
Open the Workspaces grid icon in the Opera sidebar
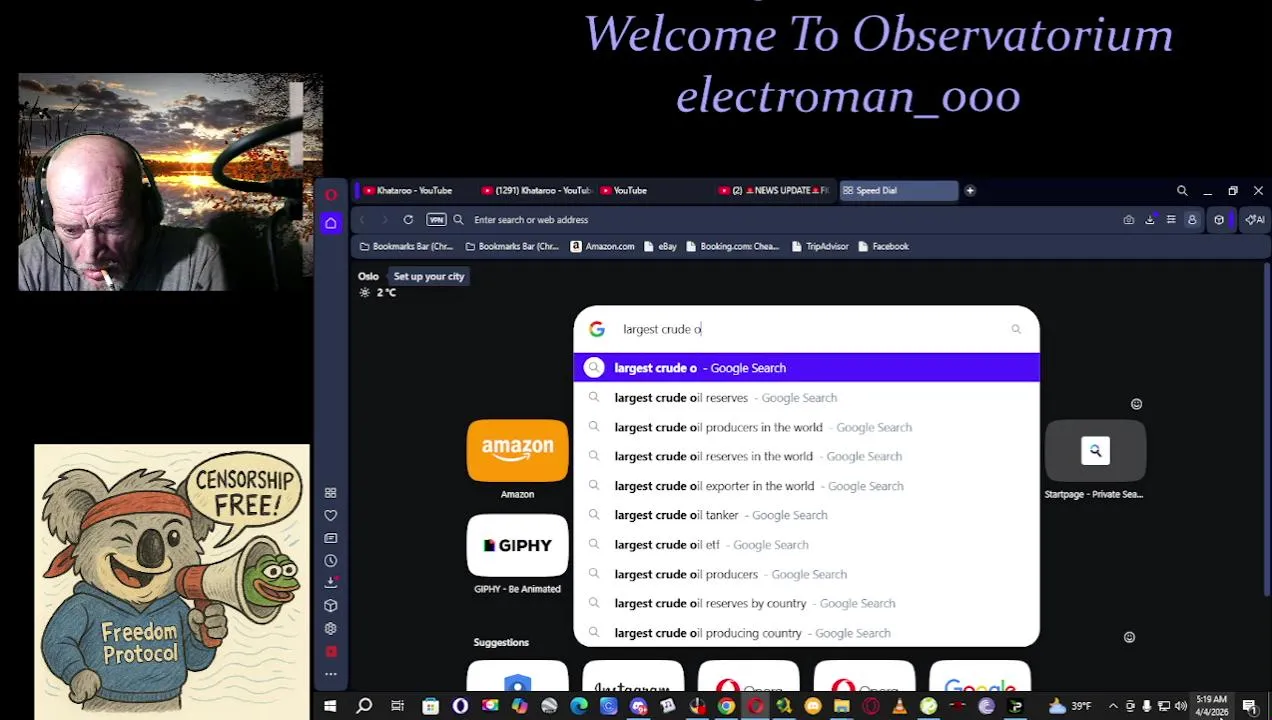(x=331, y=493)
